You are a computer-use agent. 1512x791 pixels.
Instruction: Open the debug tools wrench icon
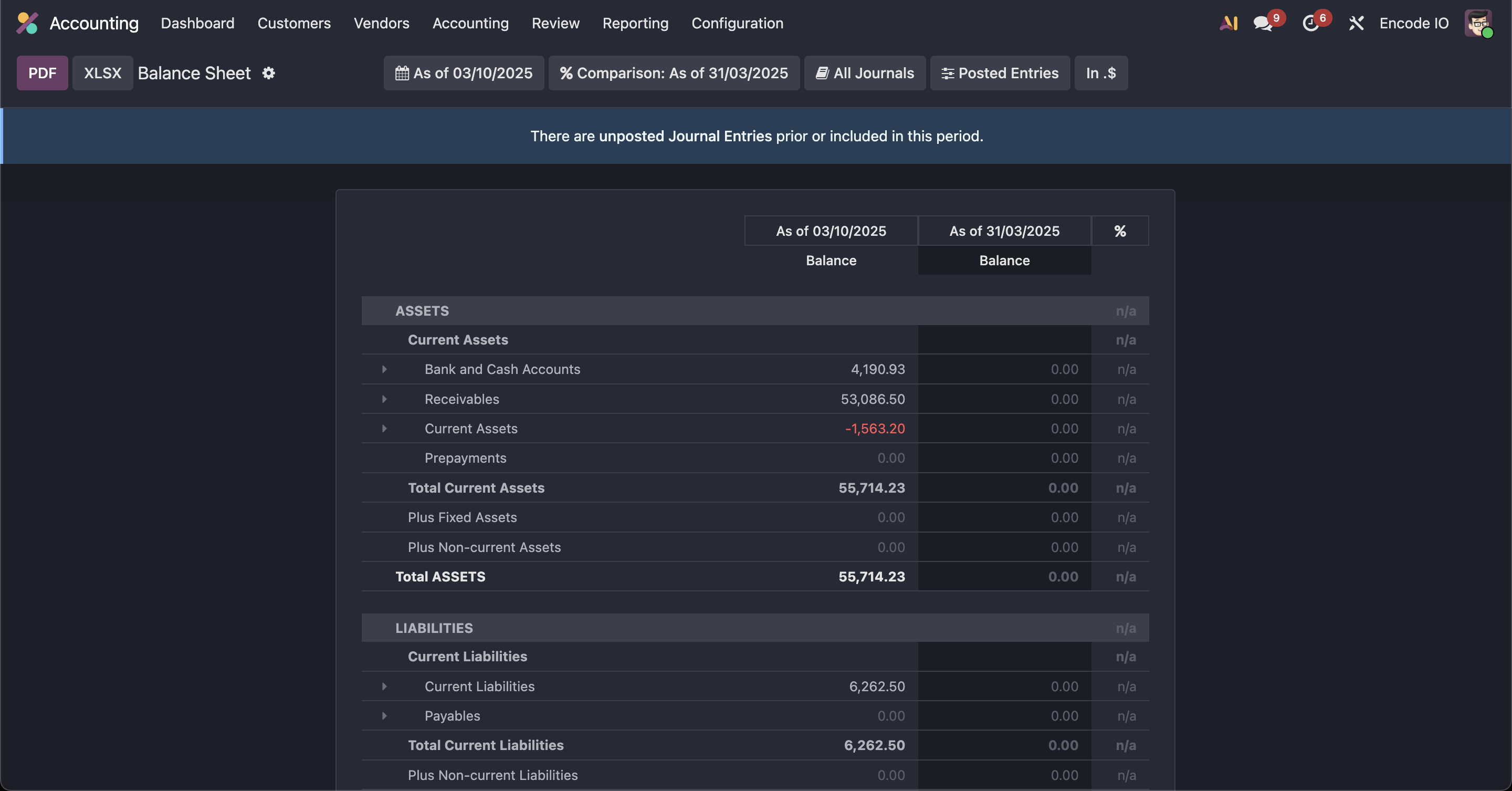click(1356, 24)
